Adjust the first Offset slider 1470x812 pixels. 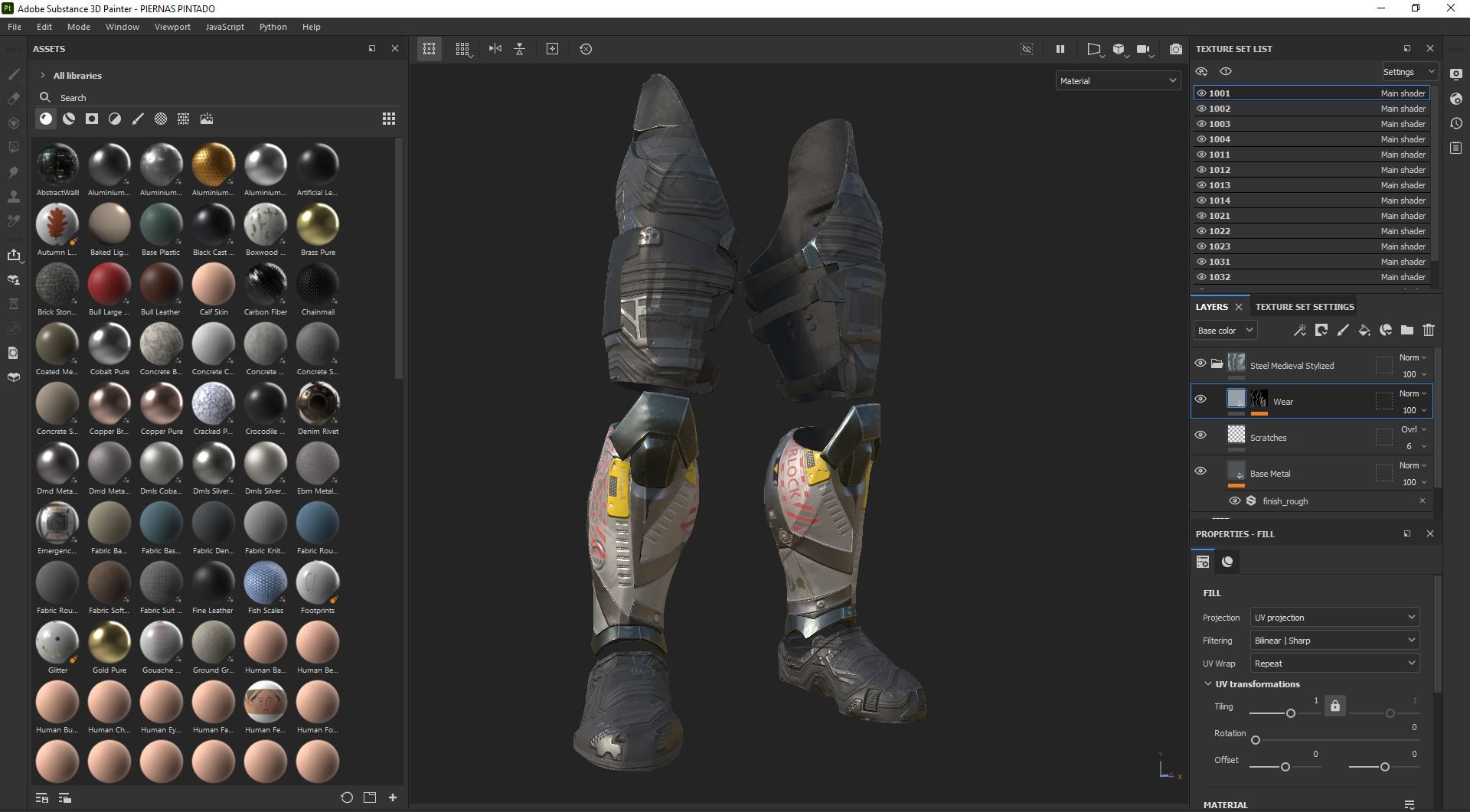point(1284,767)
